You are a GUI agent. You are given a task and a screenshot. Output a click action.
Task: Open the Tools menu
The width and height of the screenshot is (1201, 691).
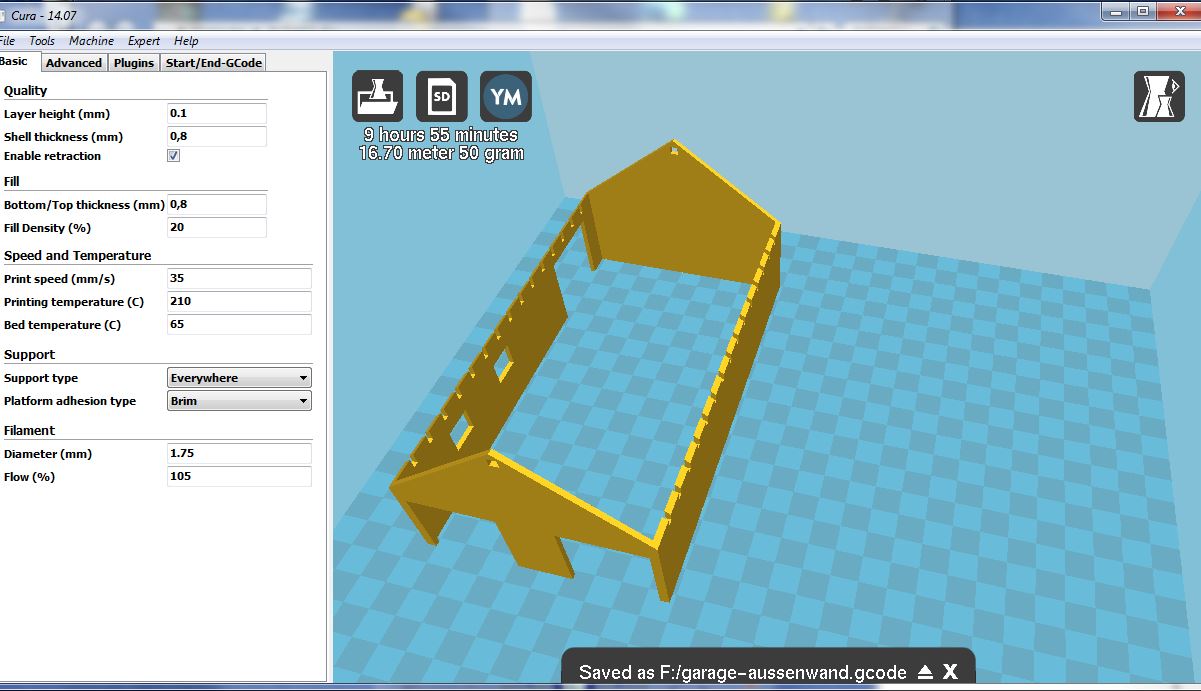tap(42, 41)
